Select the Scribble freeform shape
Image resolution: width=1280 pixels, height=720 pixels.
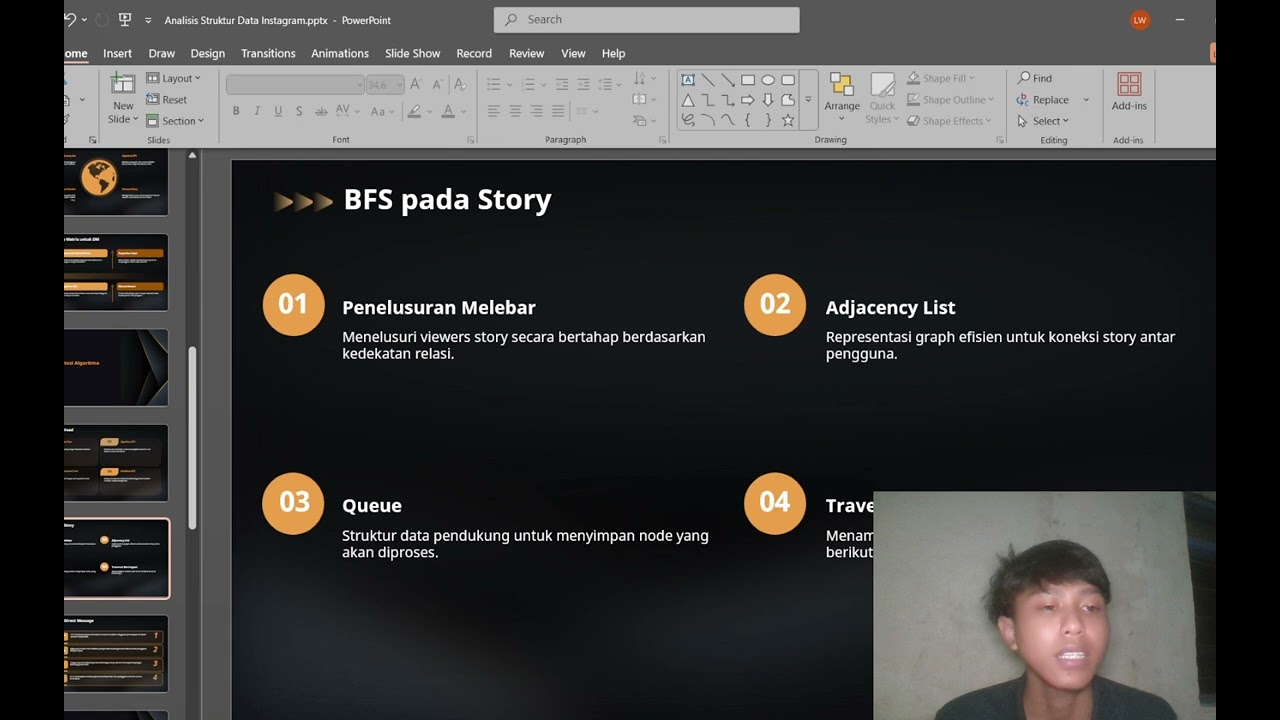click(x=688, y=120)
